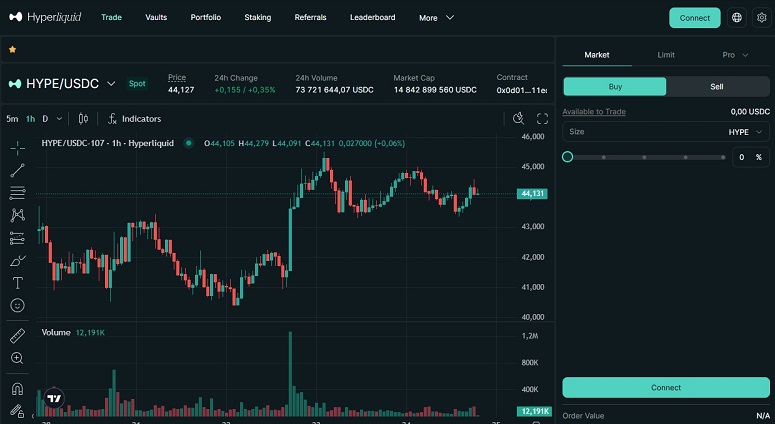Open the settings gear icon
The image size is (775, 424).
click(x=761, y=18)
